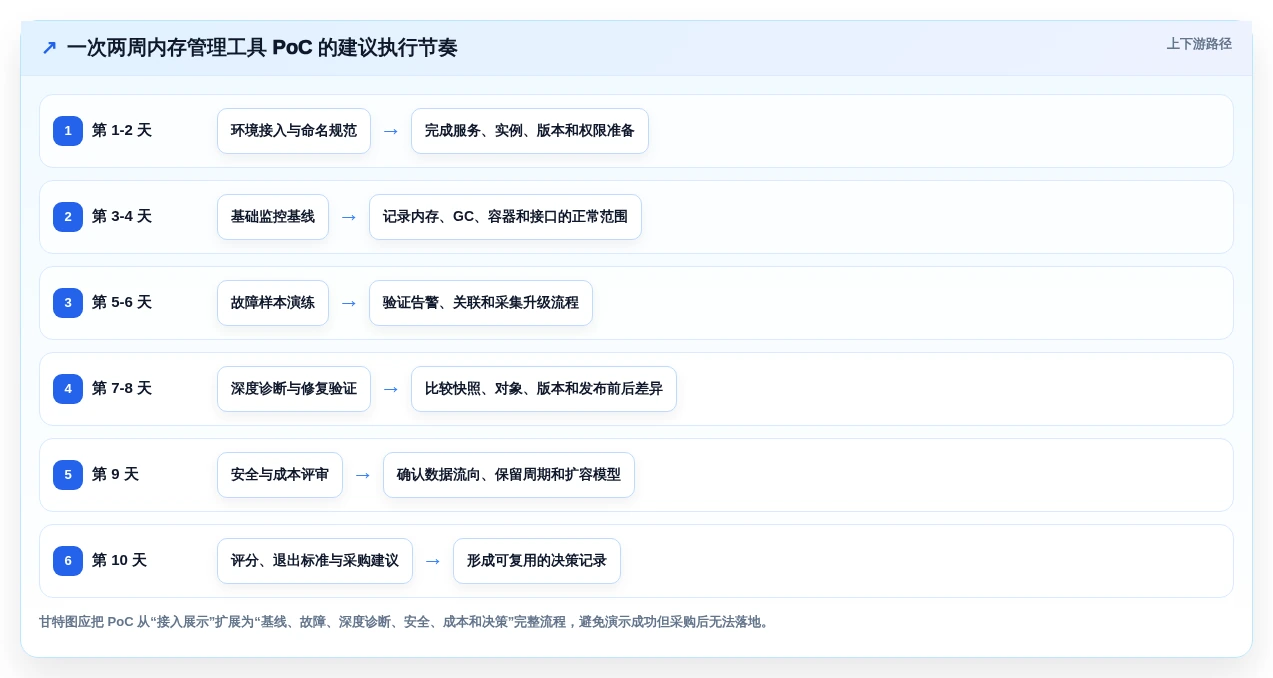Select the 环境接入与命名规范 box
Image resolution: width=1273 pixels, height=678 pixels.
[x=294, y=131]
